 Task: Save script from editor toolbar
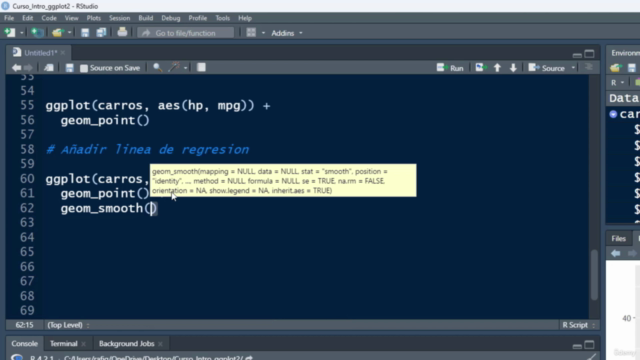pyautogui.click(x=69, y=68)
